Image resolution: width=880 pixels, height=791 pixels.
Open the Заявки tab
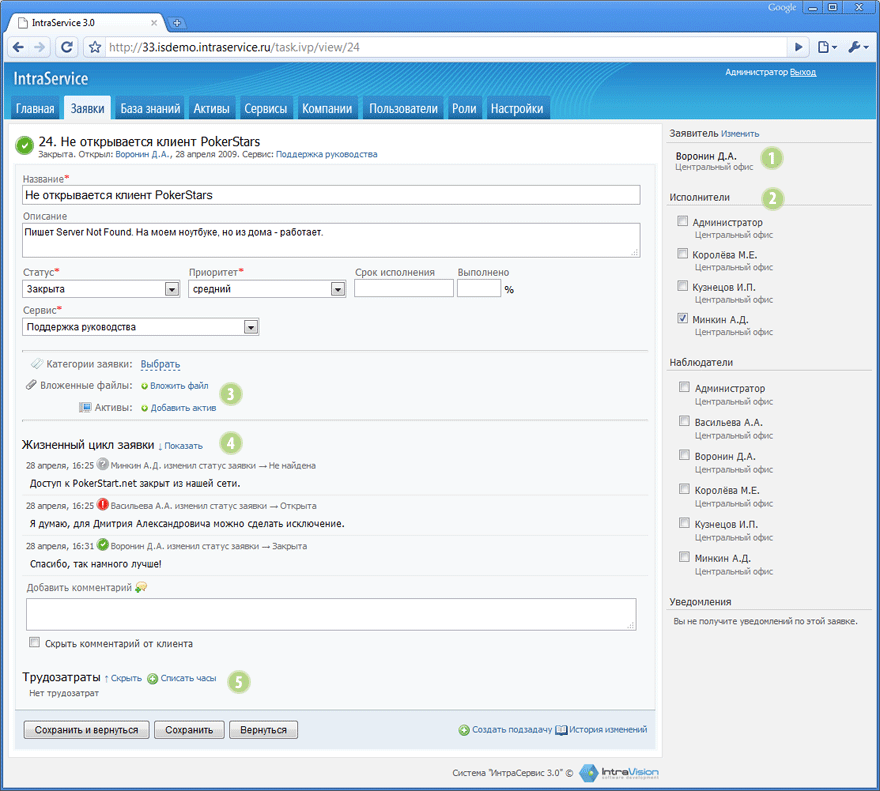coord(88,108)
